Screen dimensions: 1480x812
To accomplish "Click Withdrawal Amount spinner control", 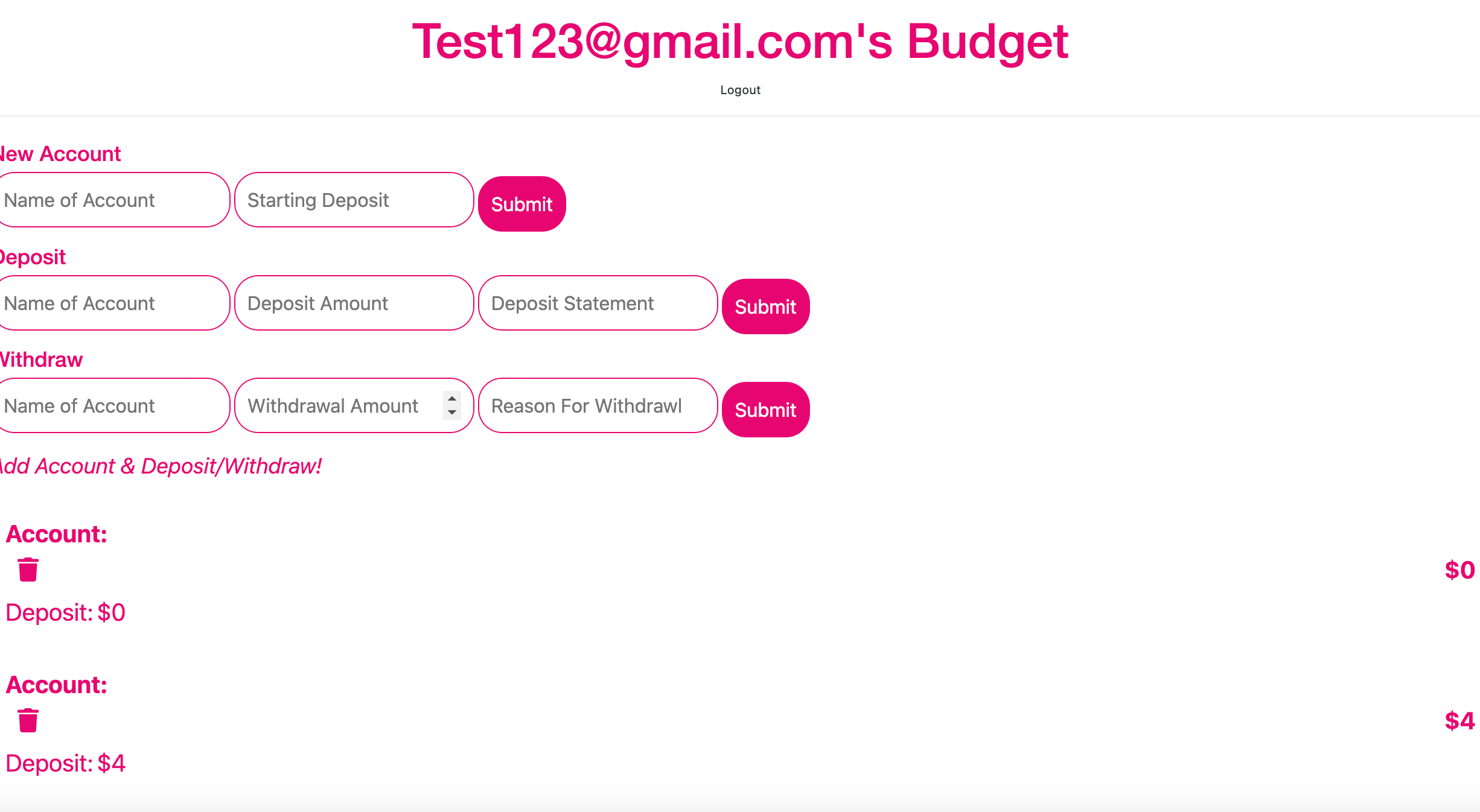I will coord(452,406).
